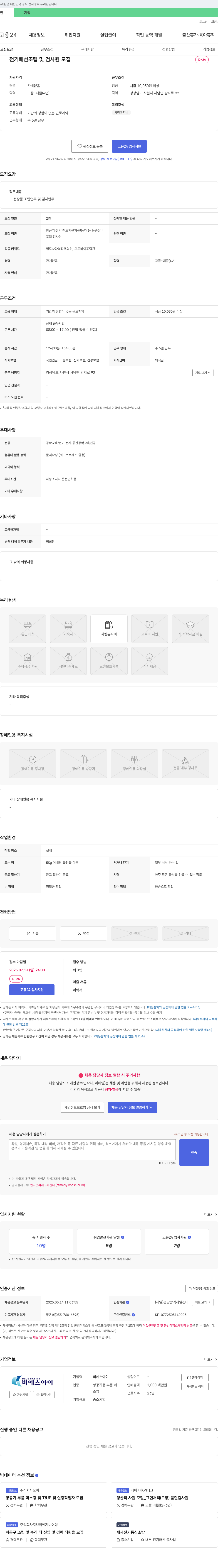Screen dimensions: 218x1568
Task: Jump to 복리후생 section tab
Action: (128, 49)
